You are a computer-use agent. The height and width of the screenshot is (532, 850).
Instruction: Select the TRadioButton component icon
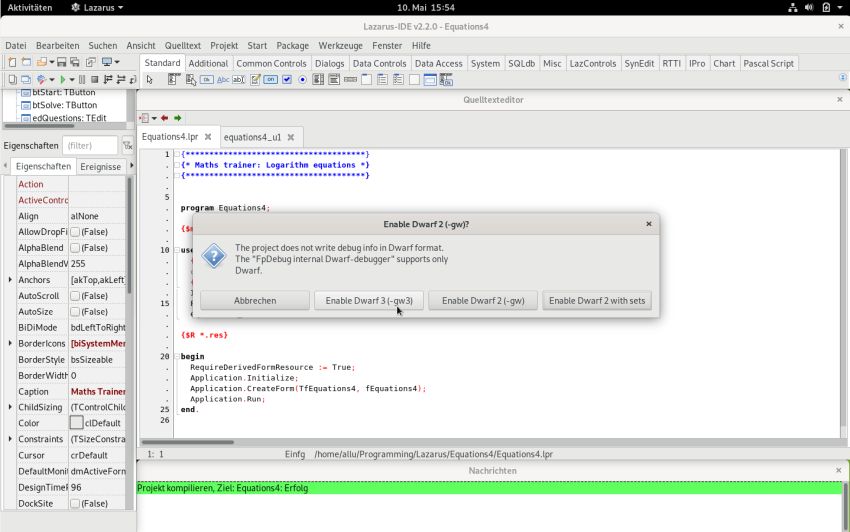302,80
